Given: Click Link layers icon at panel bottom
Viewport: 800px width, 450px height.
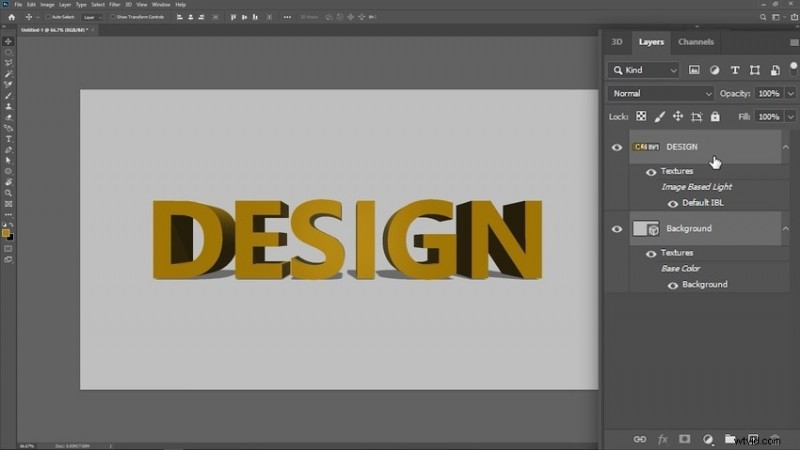Looking at the screenshot, I should (639, 439).
